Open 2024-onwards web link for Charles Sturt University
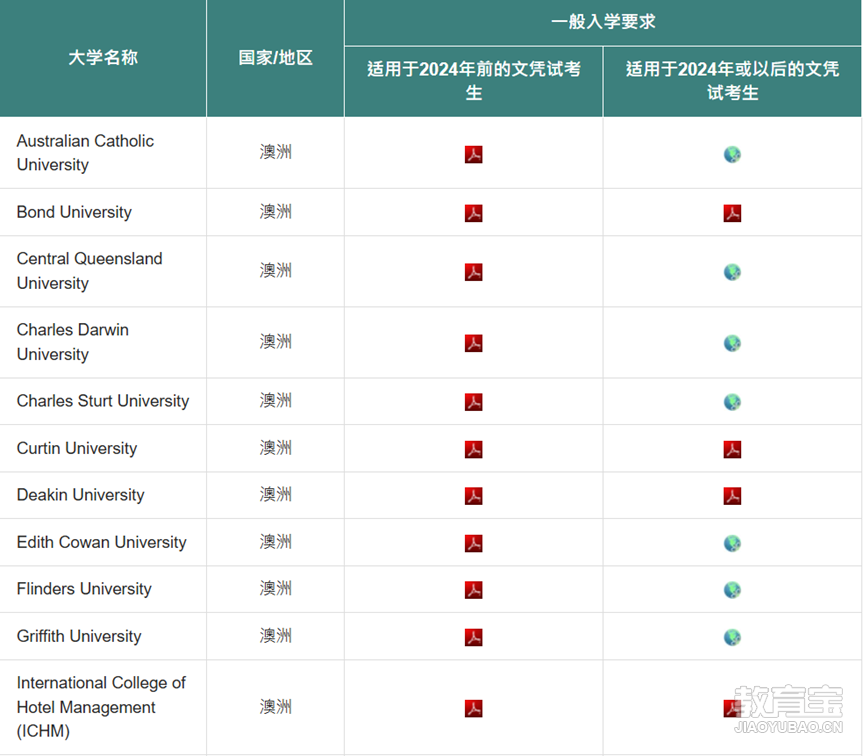This screenshot has width=864, height=756. coord(732,402)
